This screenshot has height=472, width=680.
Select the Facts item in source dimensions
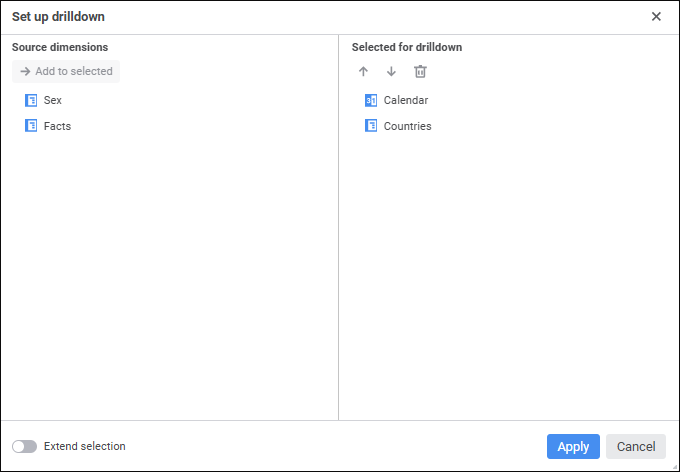57,126
